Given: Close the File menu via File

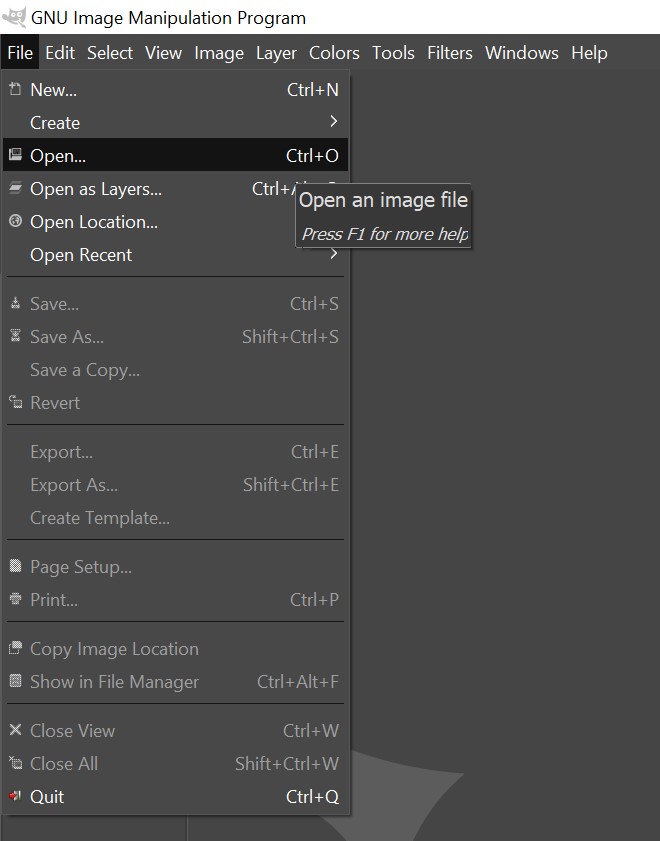Looking at the screenshot, I should click(x=20, y=53).
